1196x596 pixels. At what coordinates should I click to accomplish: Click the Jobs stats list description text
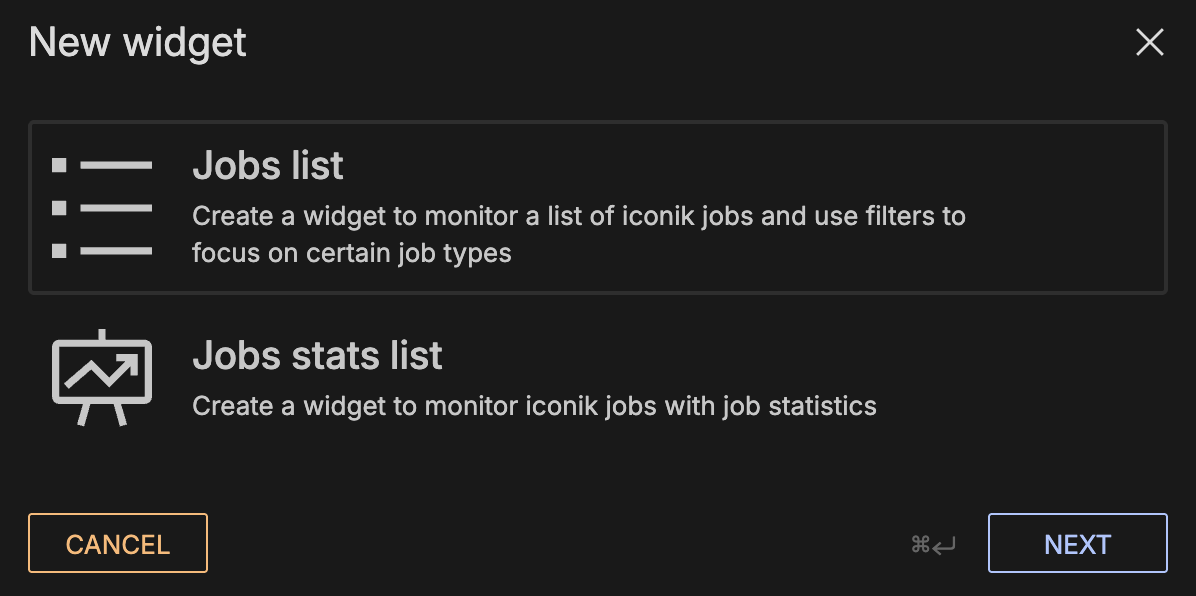534,406
